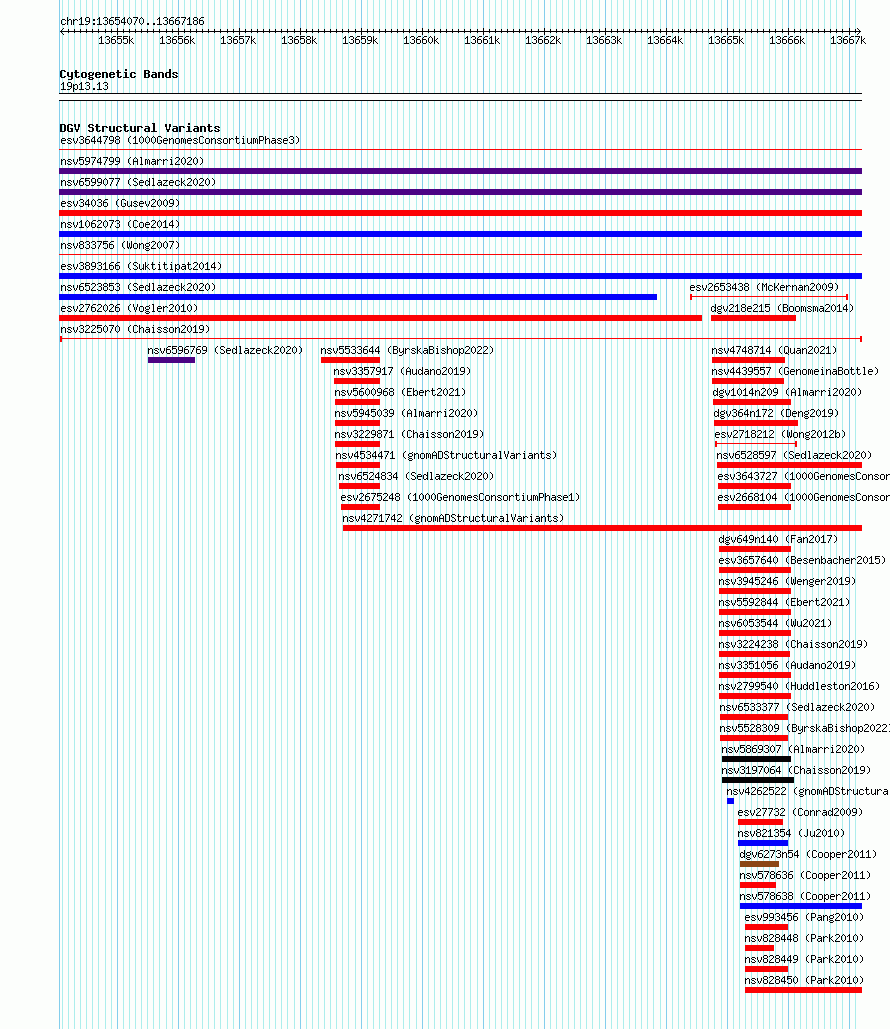Click dgv364n172 (Deng2019) label

coord(776,413)
